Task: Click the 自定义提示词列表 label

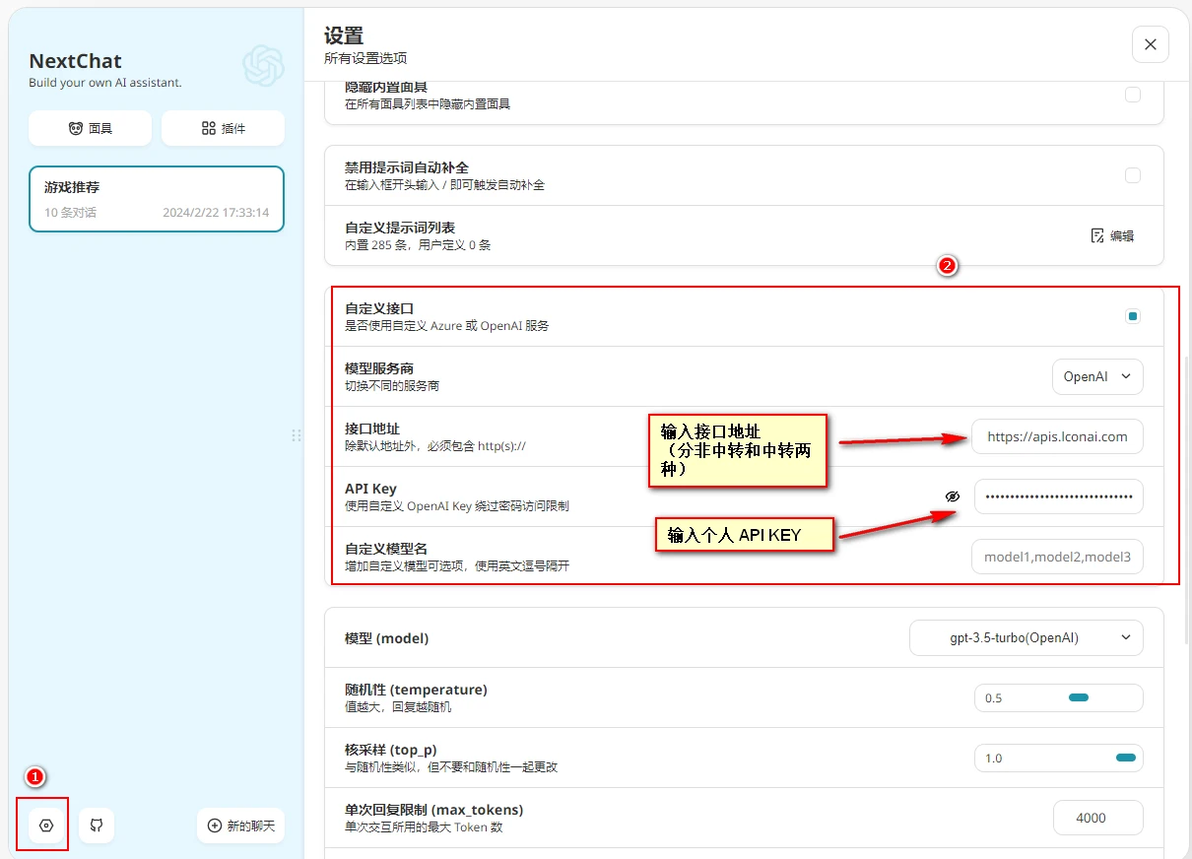Action: [400, 227]
